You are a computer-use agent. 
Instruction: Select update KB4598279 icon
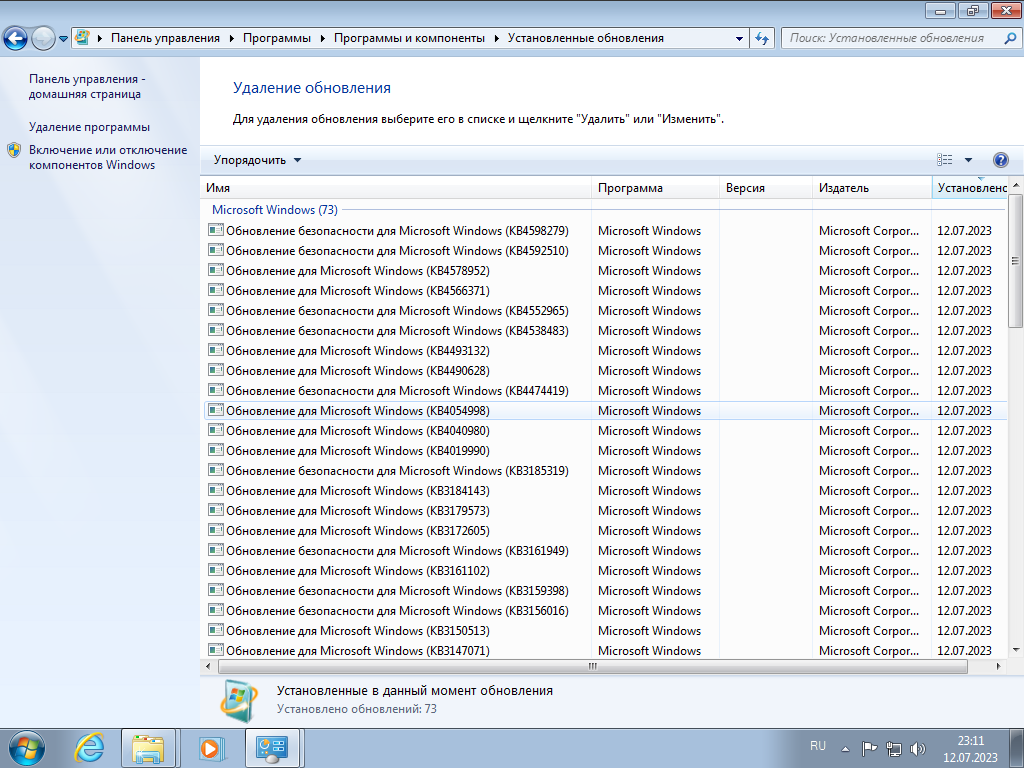point(216,230)
